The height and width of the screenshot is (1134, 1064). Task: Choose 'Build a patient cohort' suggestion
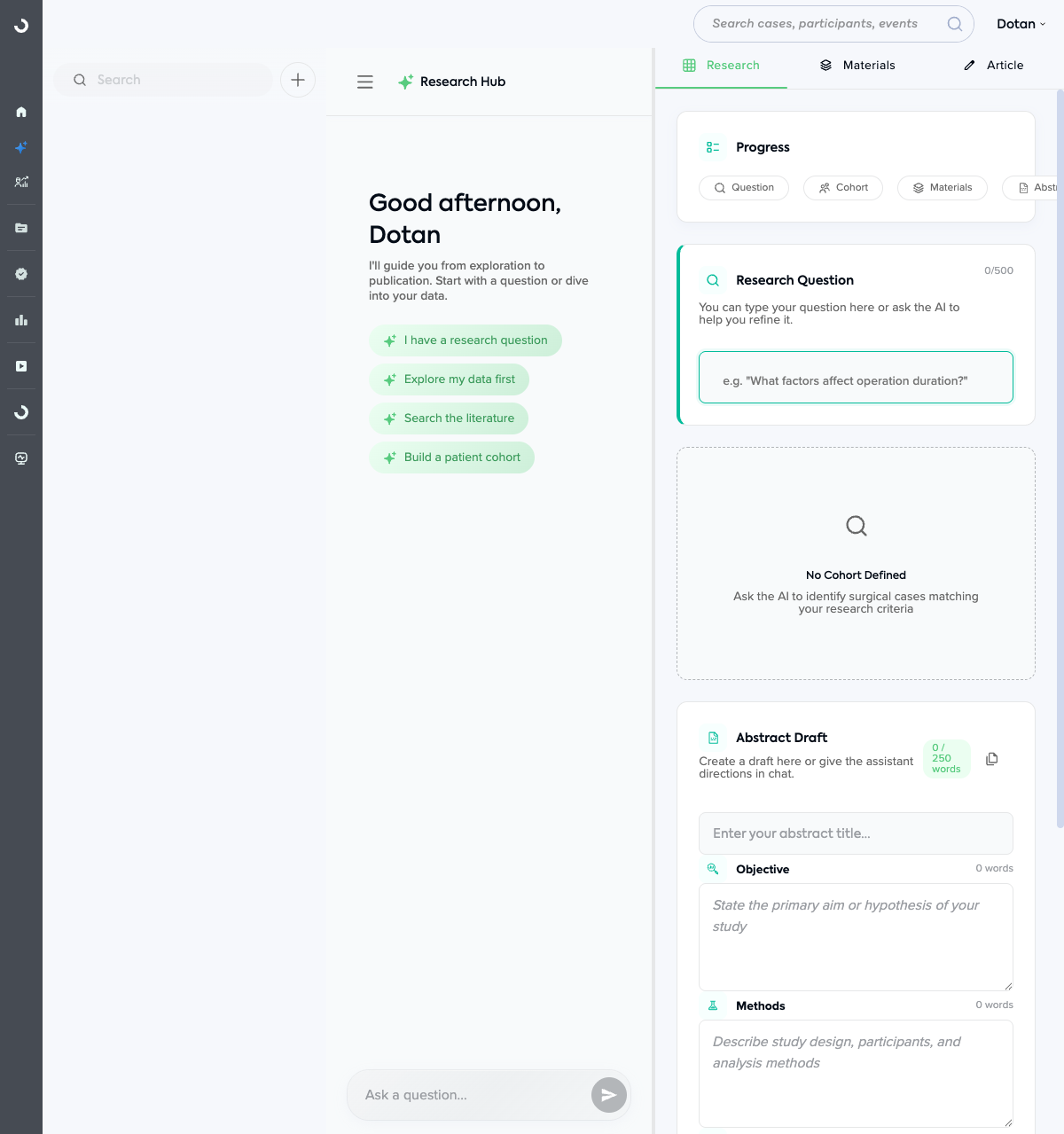click(451, 458)
